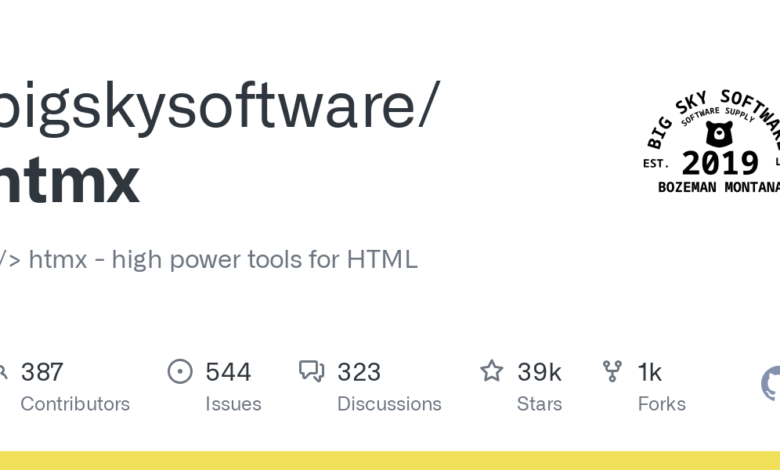
Task: Click the 387 contributors count
Action: coord(42,372)
